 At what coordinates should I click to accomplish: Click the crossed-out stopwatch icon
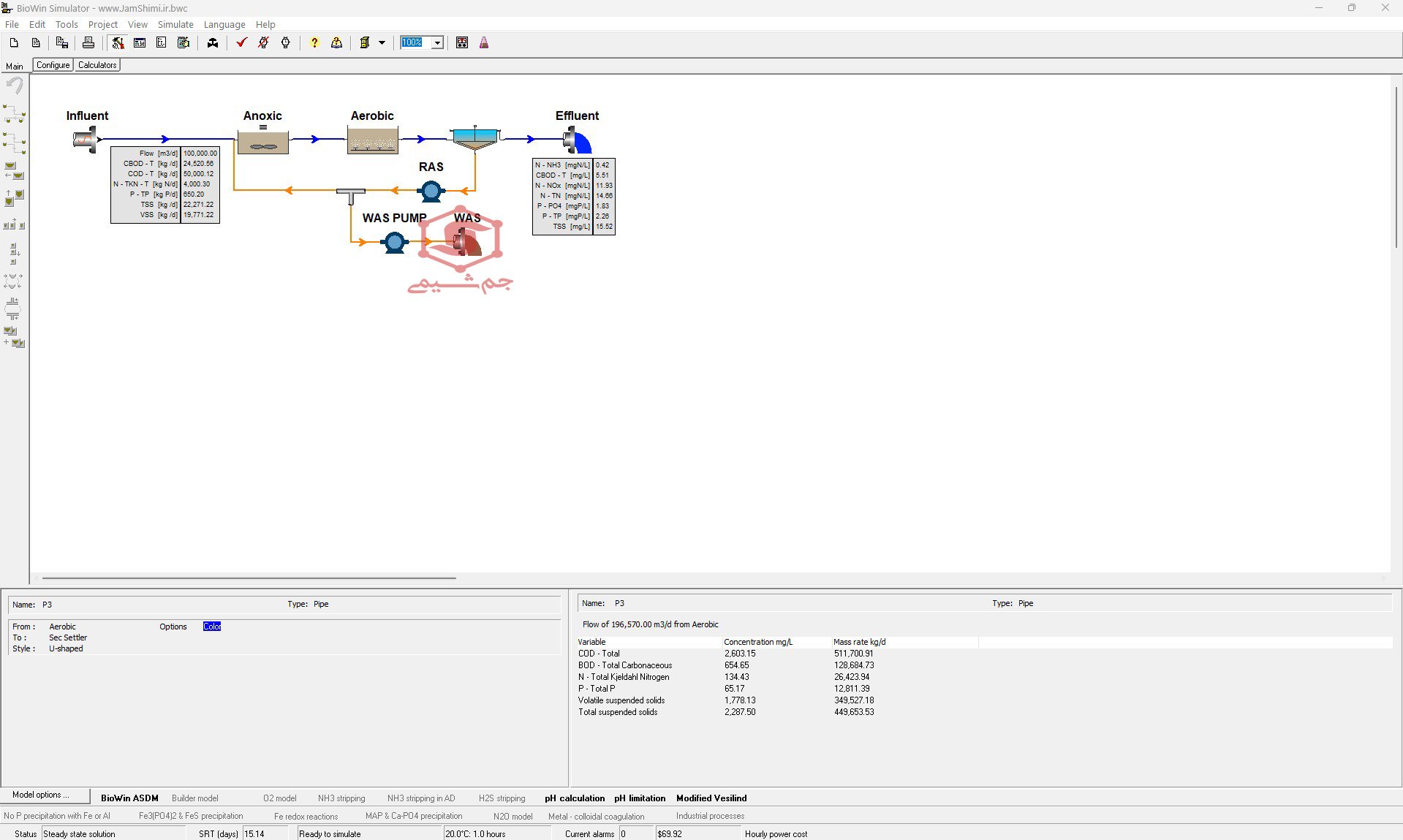pyautogui.click(x=263, y=43)
